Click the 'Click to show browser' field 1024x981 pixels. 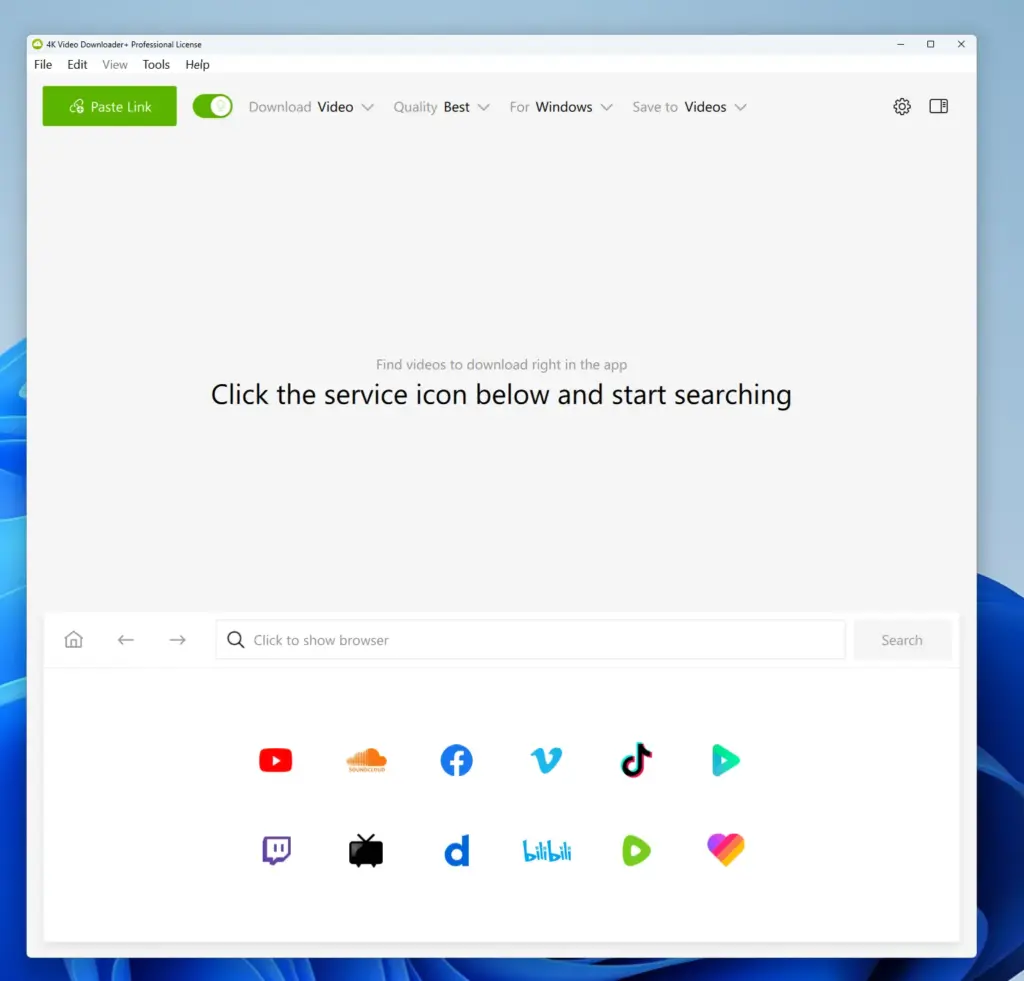pyautogui.click(x=530, y=640)
